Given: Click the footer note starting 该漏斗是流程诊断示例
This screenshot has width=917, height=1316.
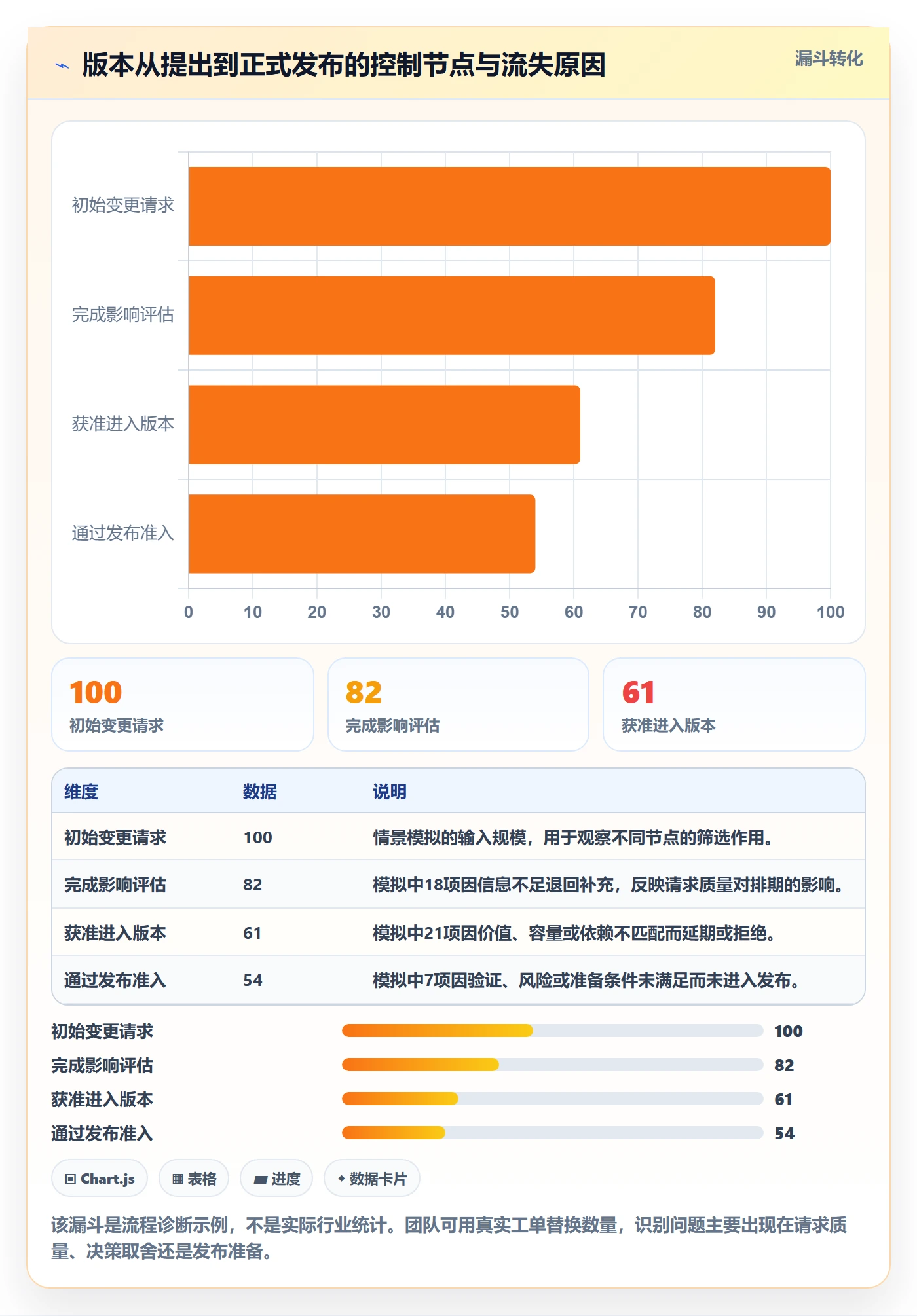Looking at the screenshot, I should 449,1238.
